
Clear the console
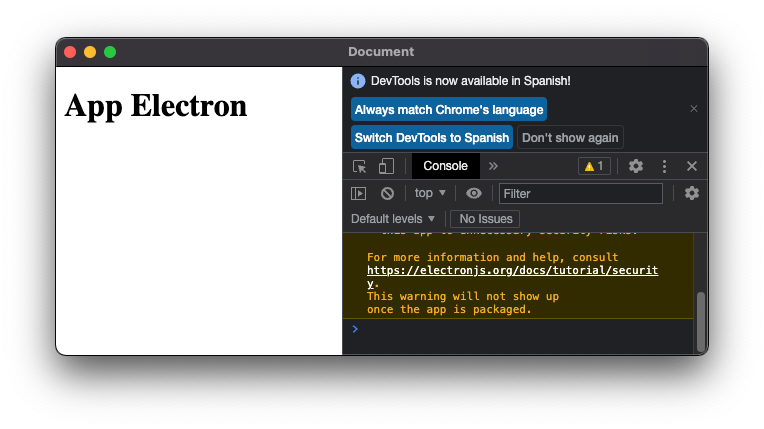coord(387,194)
